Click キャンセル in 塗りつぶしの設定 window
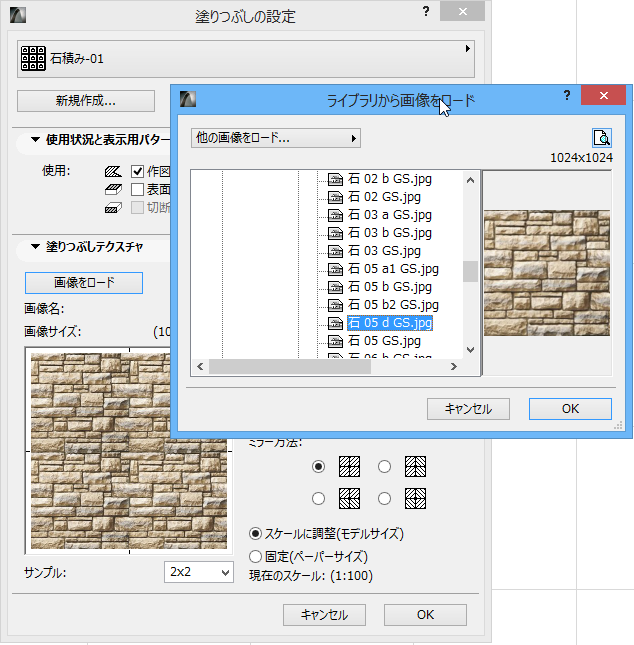The height and width of the screenshot is (645, 634). click(324, 615)
